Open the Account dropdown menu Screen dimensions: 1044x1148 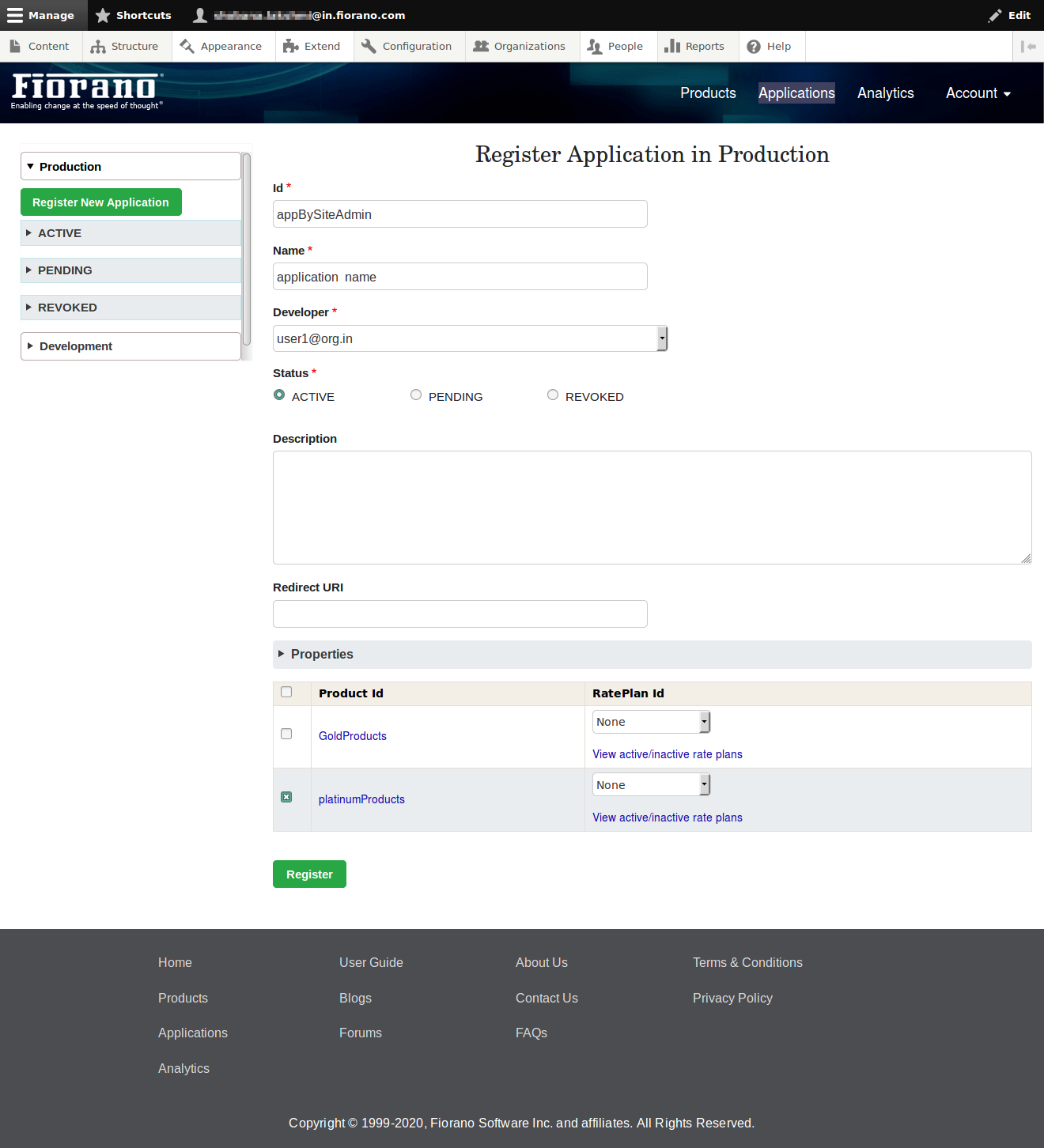pyautogui.click(x=978, y=93)
